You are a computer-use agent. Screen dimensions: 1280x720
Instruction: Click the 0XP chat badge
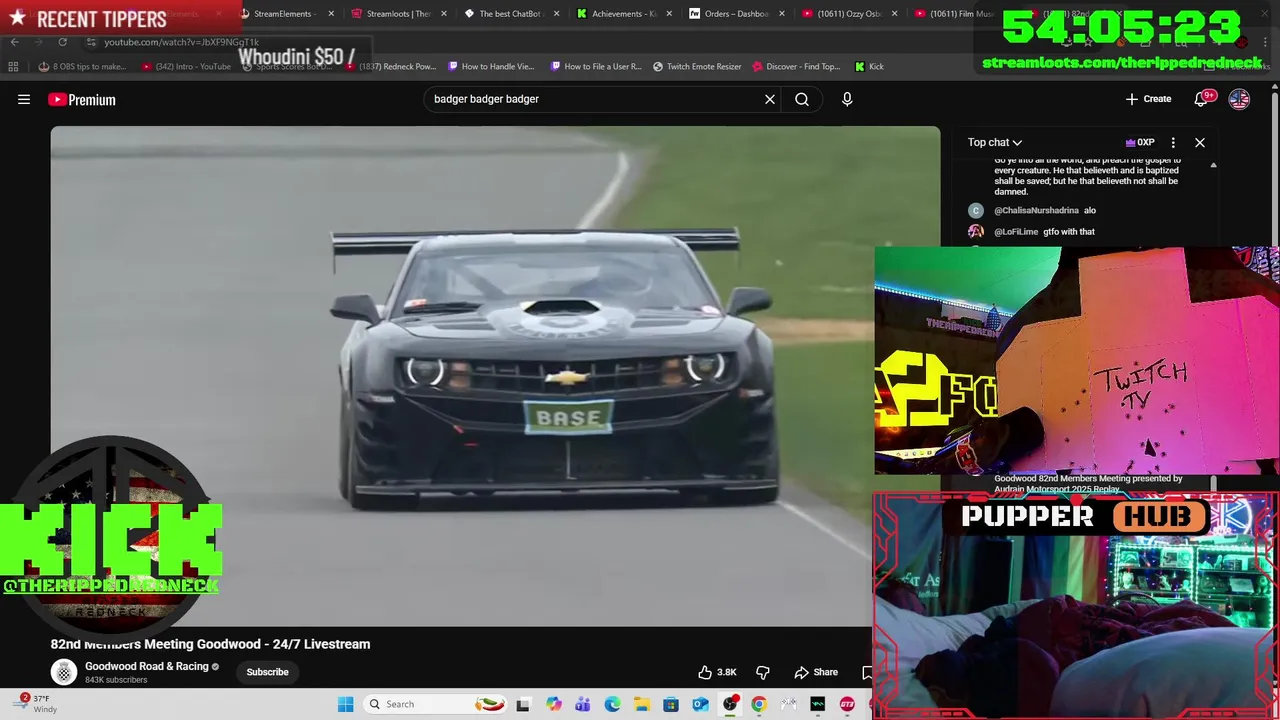pyautogui.click(x=1140, y=142)
